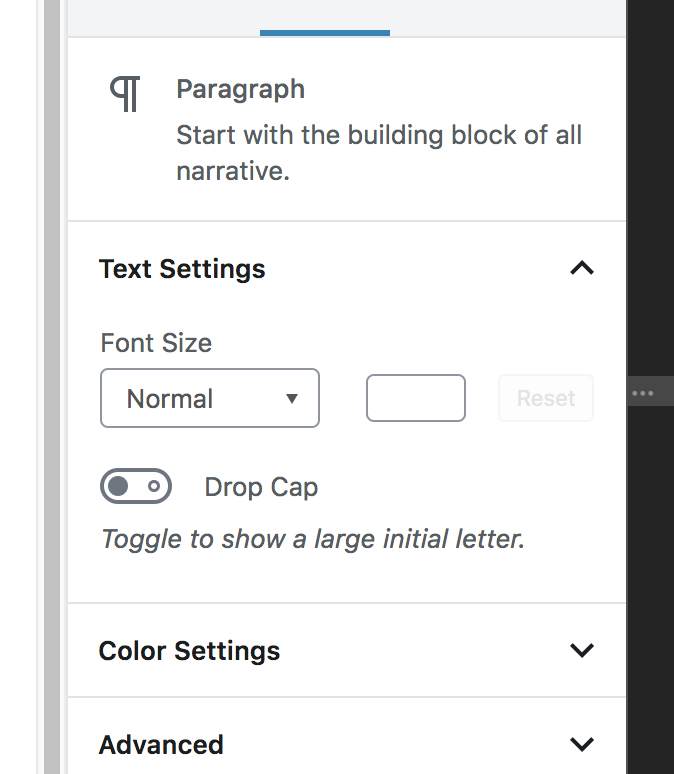Click the Font Size label
Viewport: 674px width, 774px height.
[156, 343]
